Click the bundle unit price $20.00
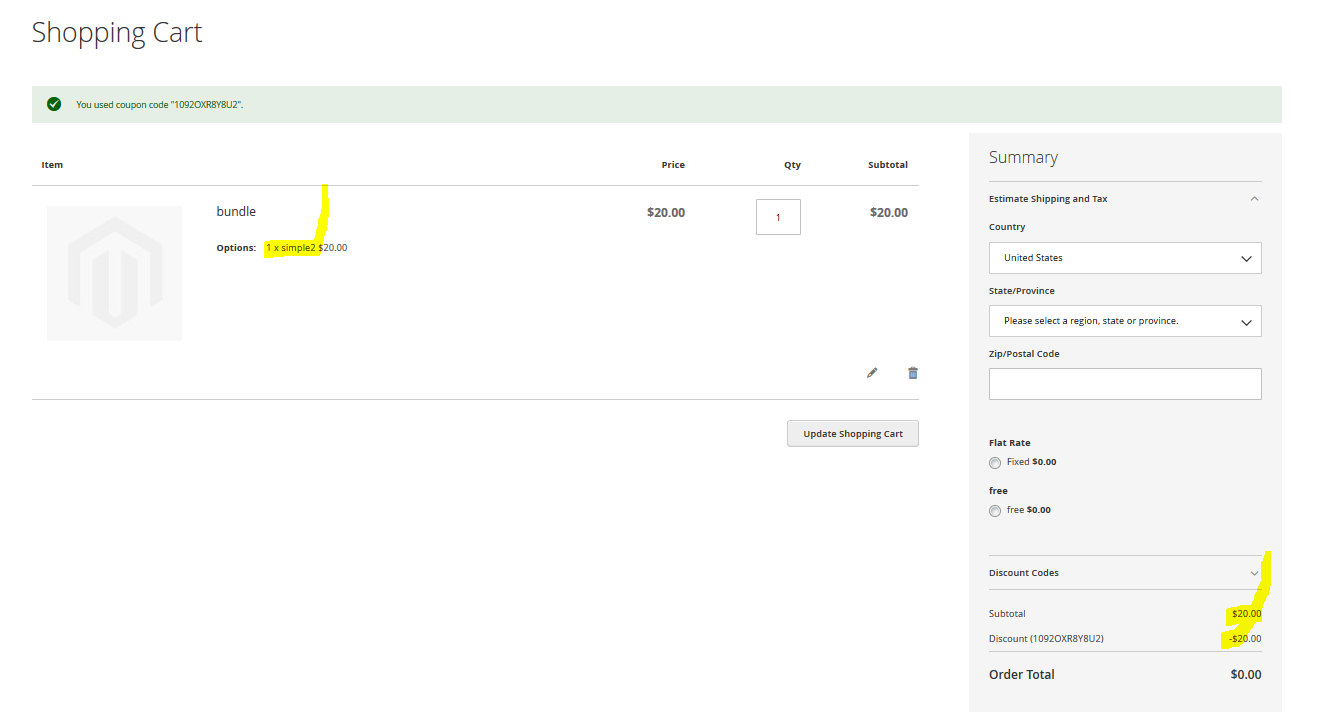The height and width of the screenshot is (712, 1321). [x=666, y=212]
